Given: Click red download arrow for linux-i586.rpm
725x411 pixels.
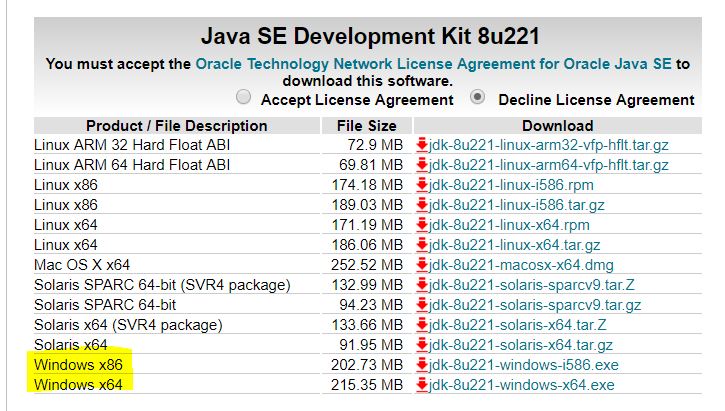Looking at the screenshot, I should click(422, 184).
